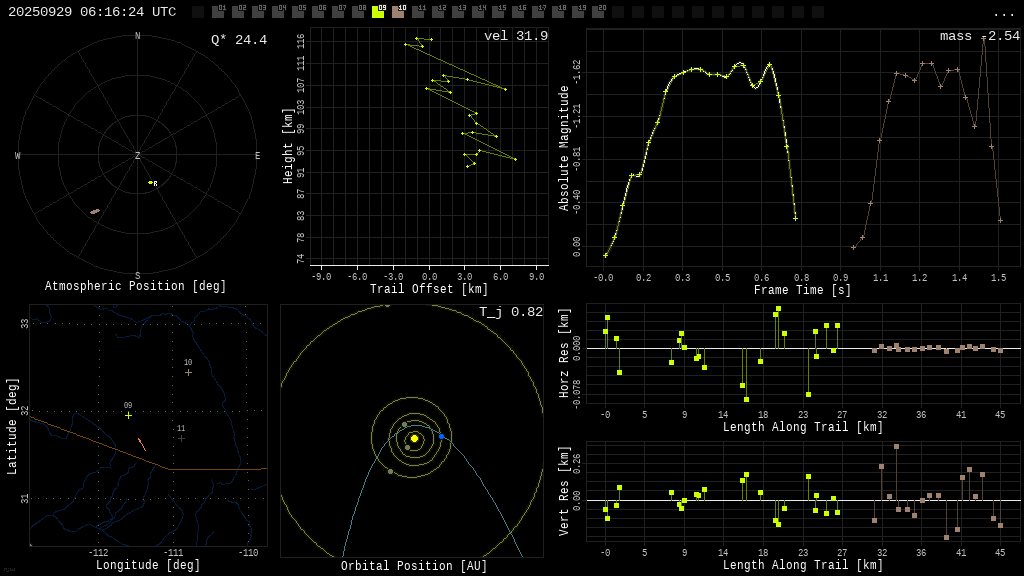
Task: Click the zenith Z marker in polar plot
Action: click(x=138, y=156)
